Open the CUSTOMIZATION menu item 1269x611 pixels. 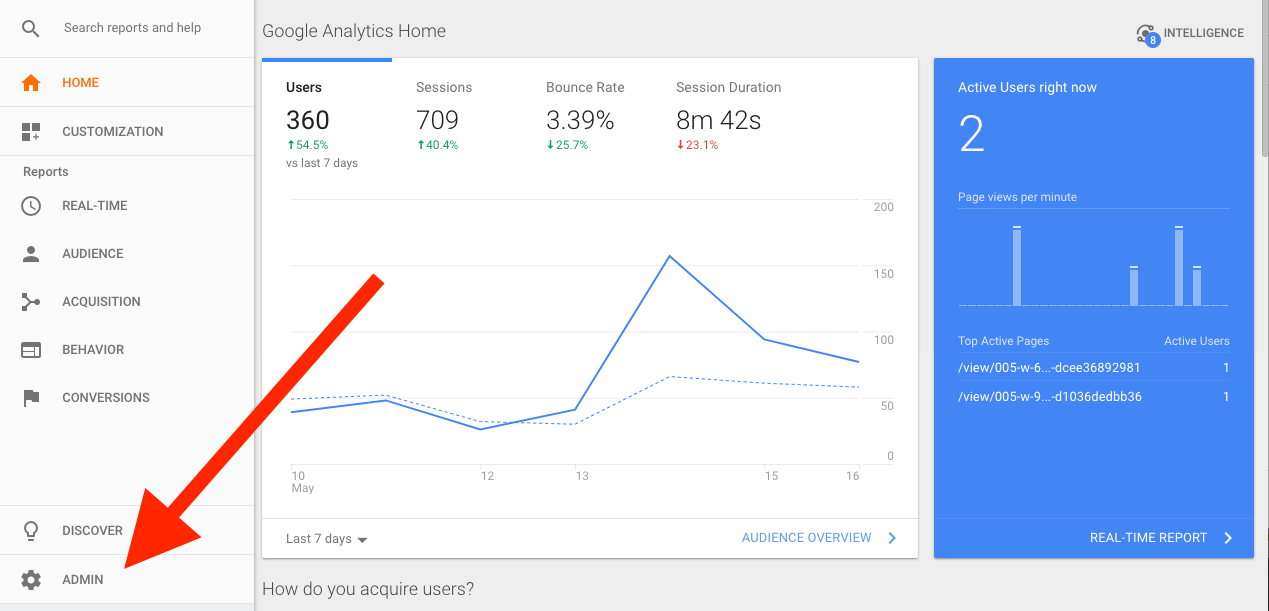[x=127, y=131]
